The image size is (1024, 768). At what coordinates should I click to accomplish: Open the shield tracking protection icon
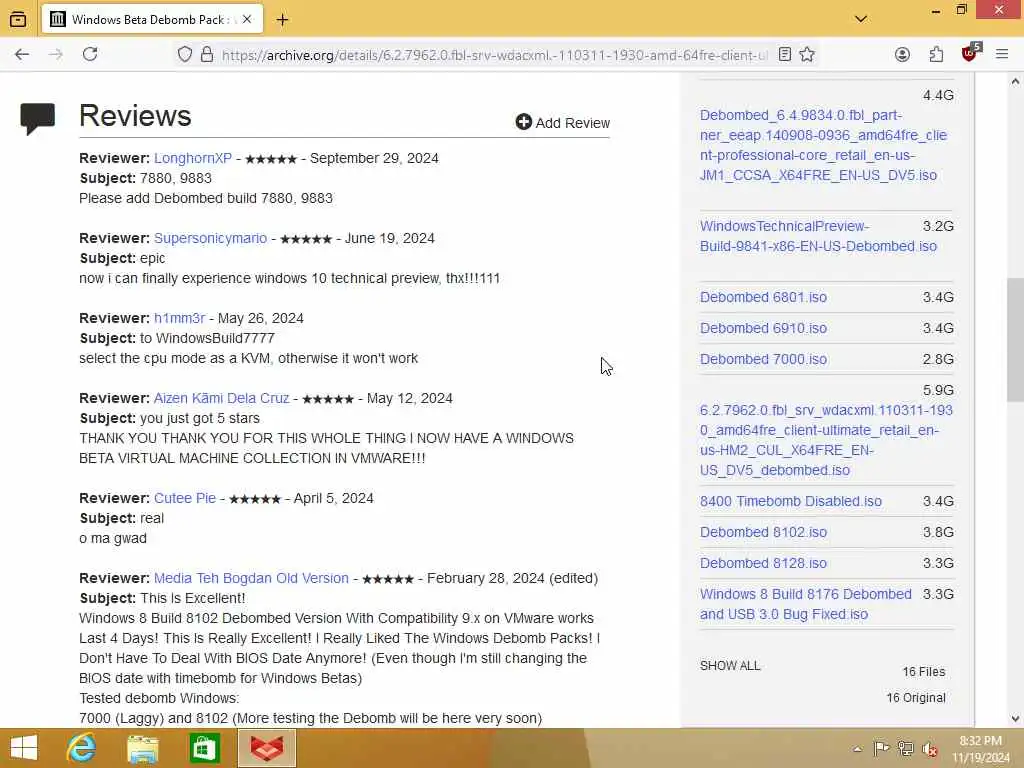tap(185, 55)
